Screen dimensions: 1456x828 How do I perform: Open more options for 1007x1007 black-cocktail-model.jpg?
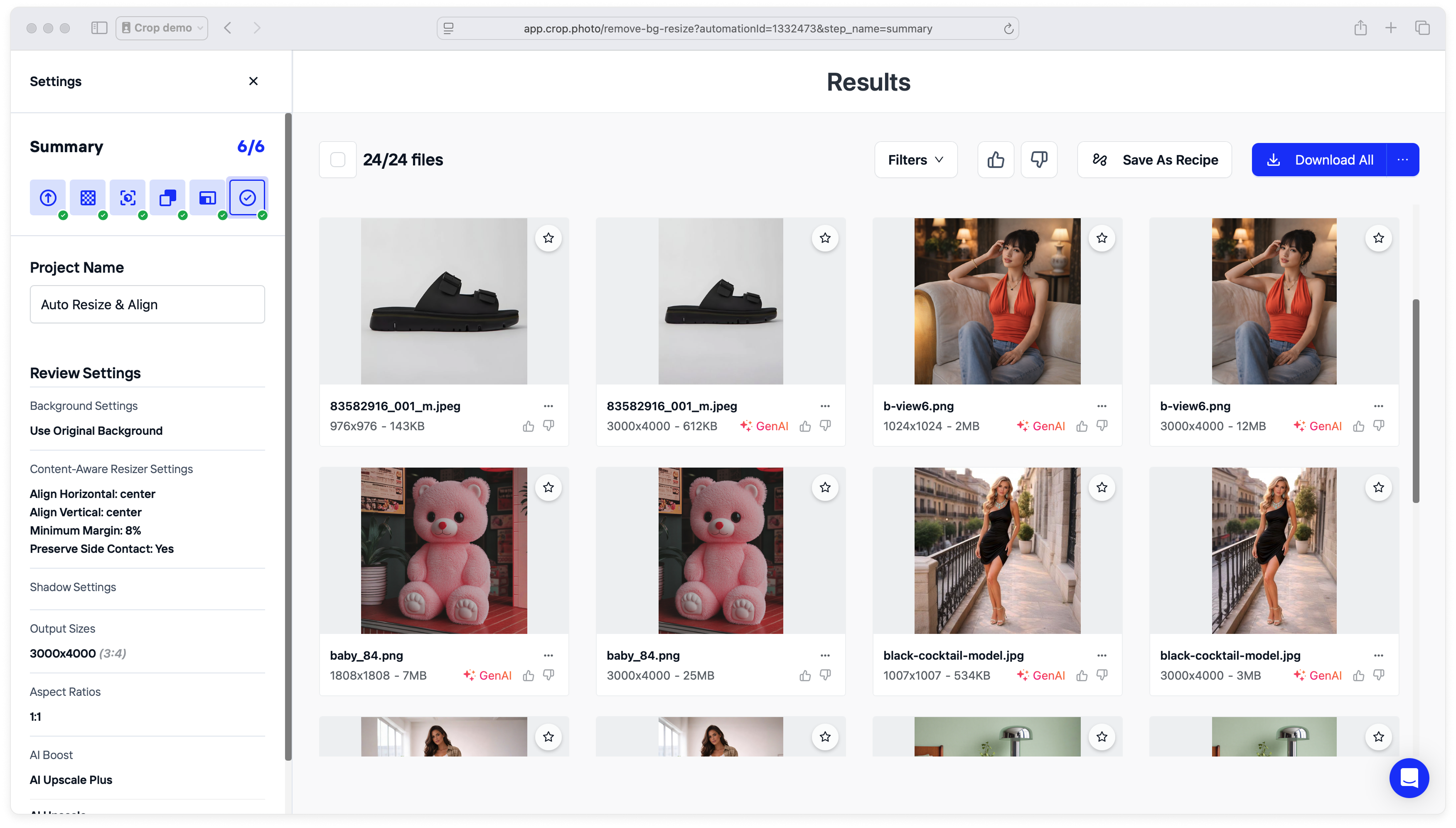click(x=1102, y=655)
